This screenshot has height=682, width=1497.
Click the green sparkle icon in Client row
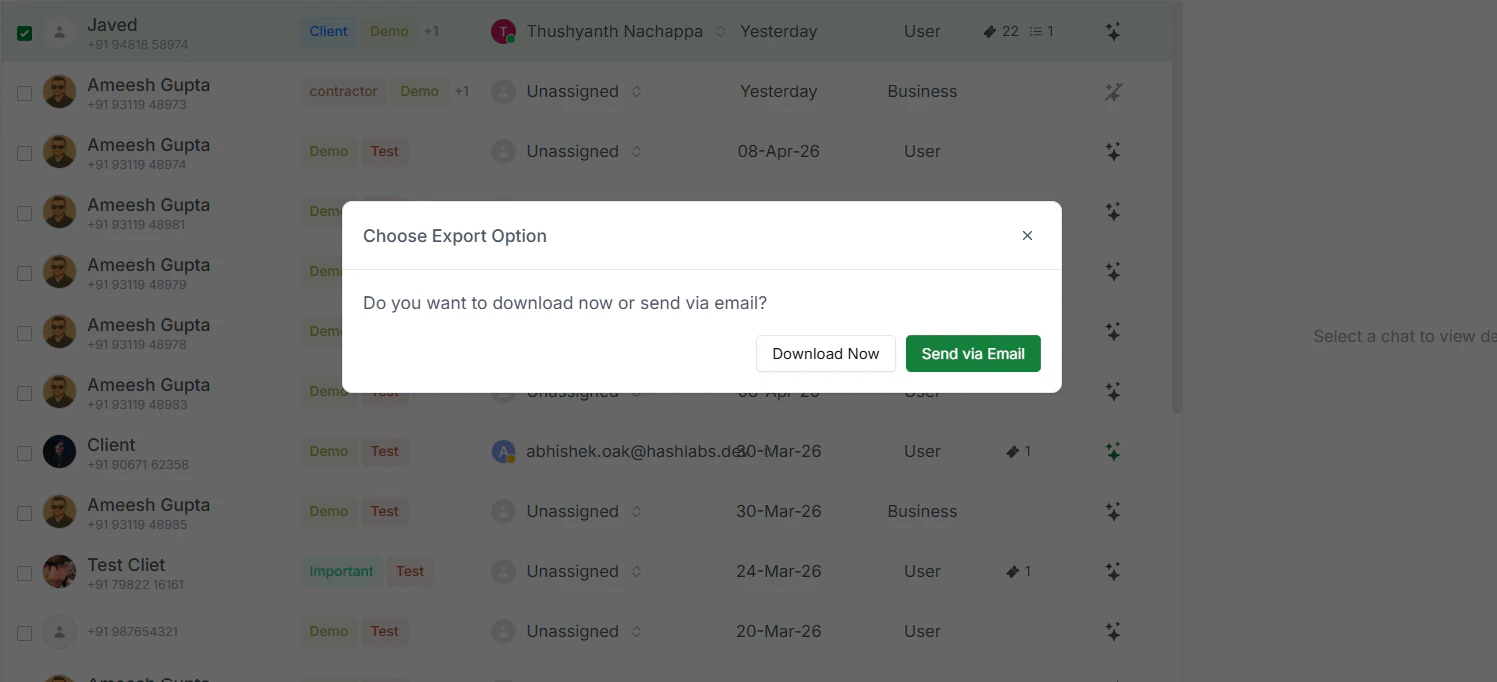tap(1113, 451)
